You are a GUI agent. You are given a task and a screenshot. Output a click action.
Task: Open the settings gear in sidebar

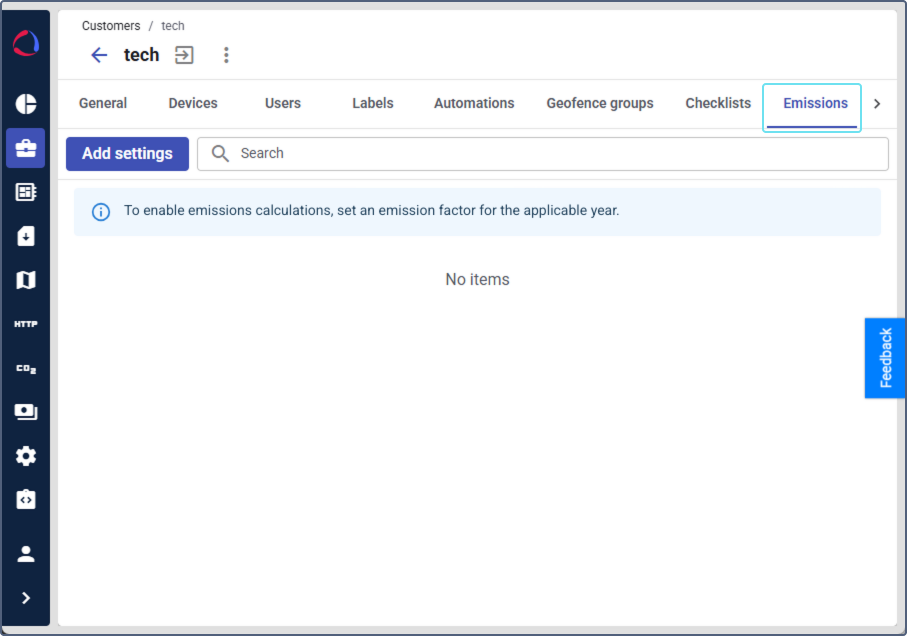26,456
